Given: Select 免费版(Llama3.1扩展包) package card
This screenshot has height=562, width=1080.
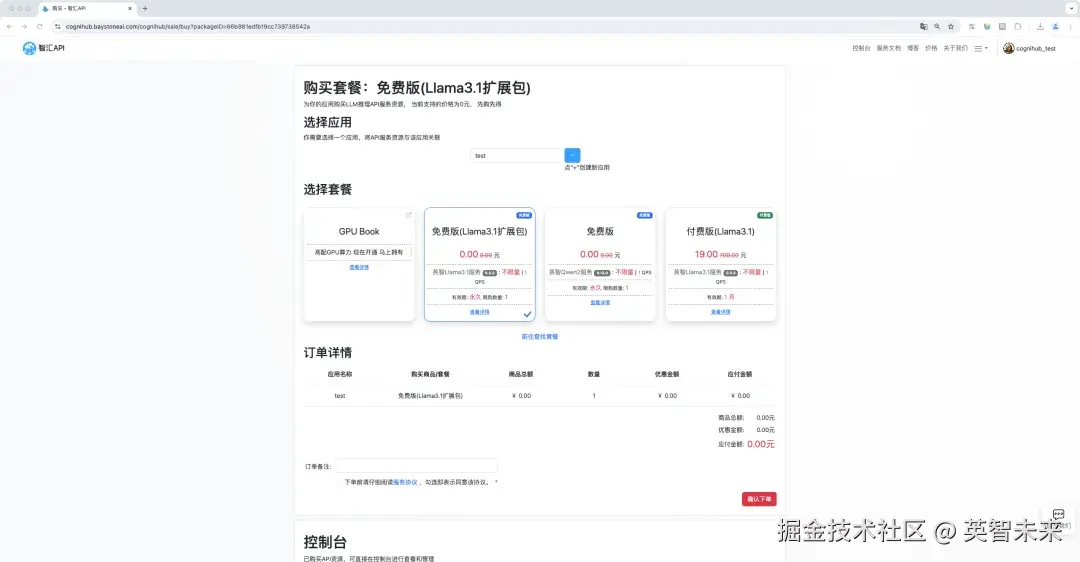Looking at the screenshot, I should click(x=479, y=264).
